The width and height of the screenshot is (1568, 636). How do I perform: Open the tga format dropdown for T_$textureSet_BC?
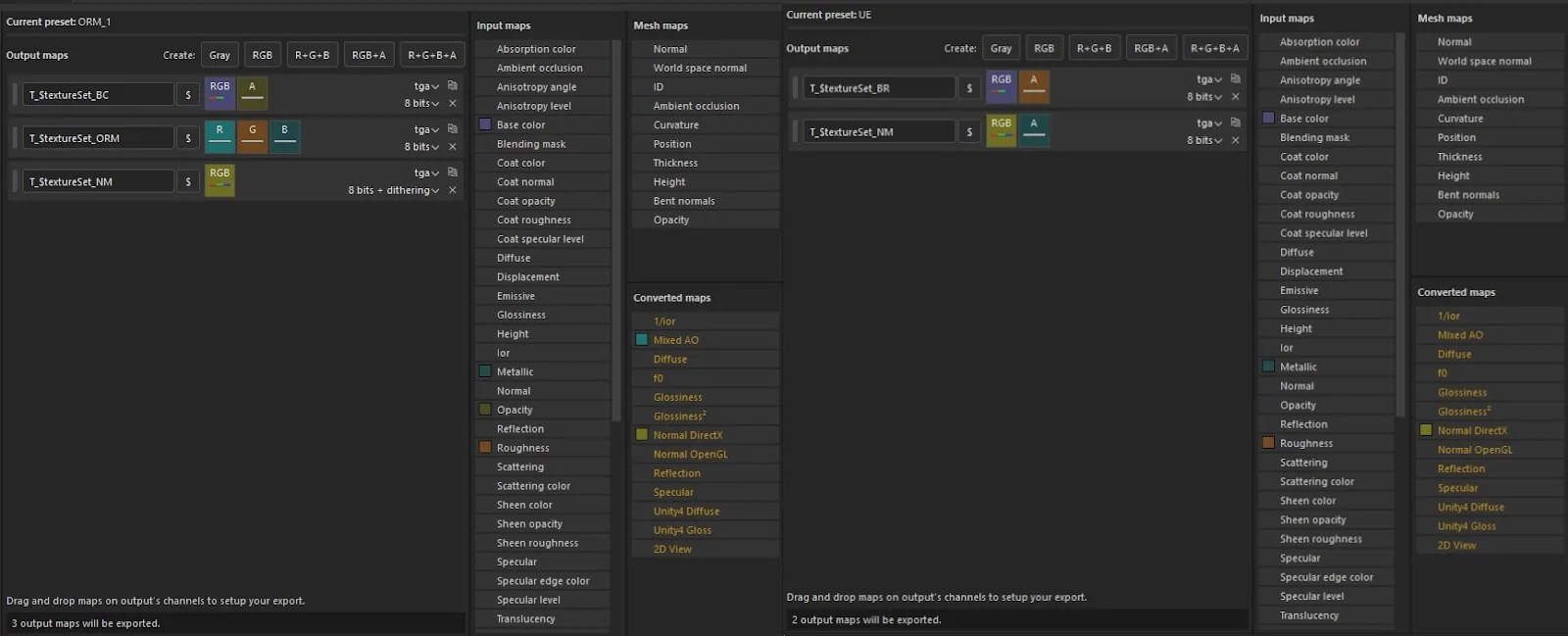click(426, 86)
